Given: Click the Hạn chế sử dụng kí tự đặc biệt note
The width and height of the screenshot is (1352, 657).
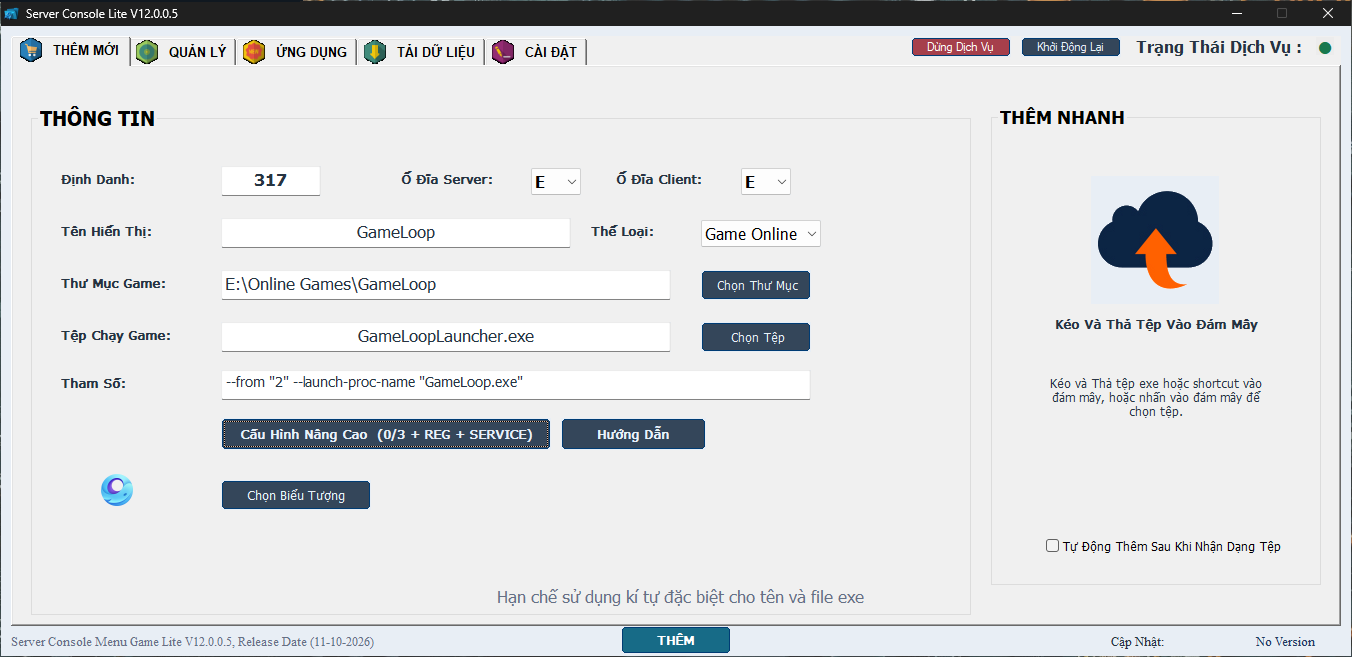Looking at the screenshot, I should [x=680, y=597].
